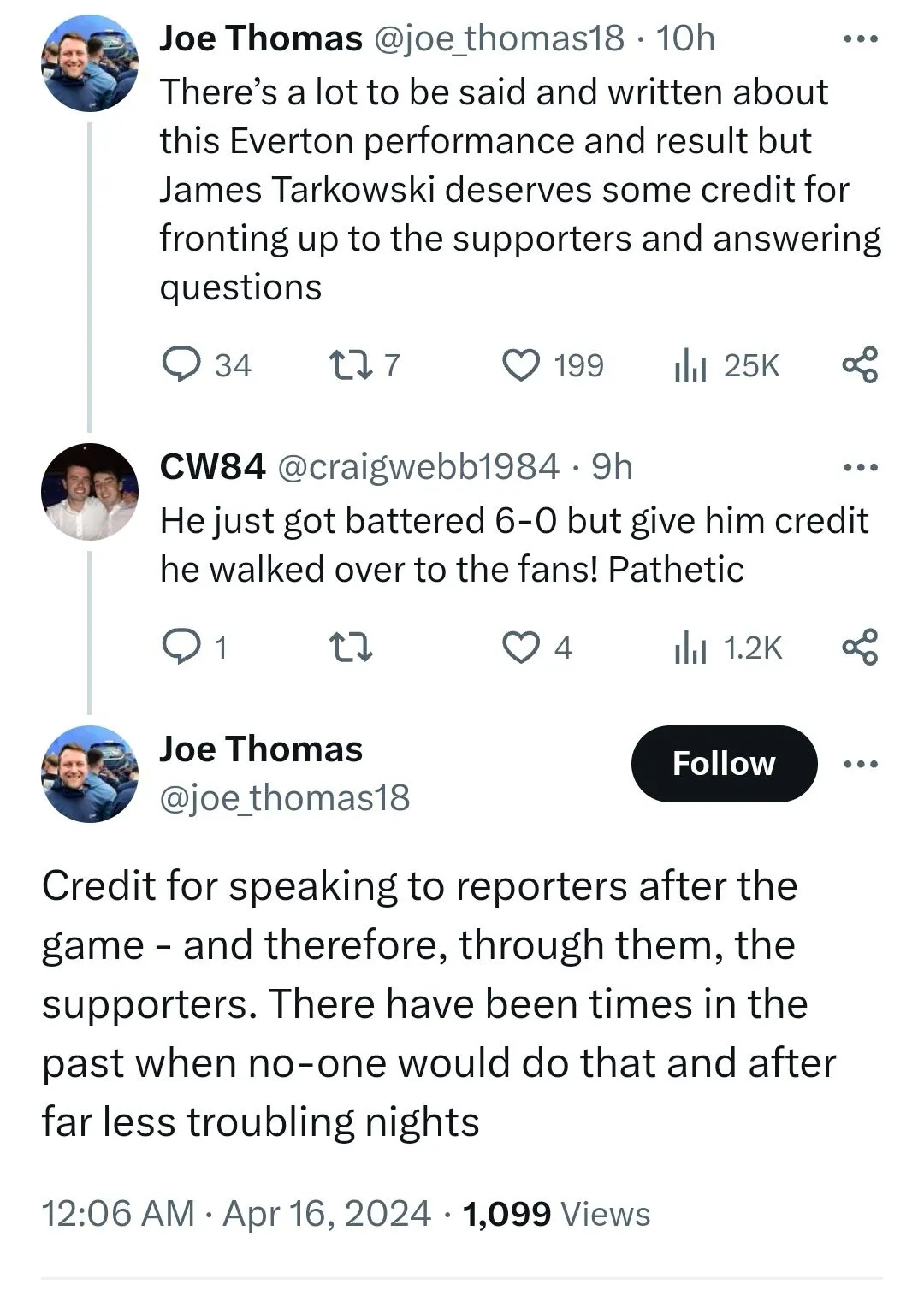Screen dimensions: 924x1290
Task: Like Joe Thomas's tweet with 199 likes
Action: click(x=521, y=365)
